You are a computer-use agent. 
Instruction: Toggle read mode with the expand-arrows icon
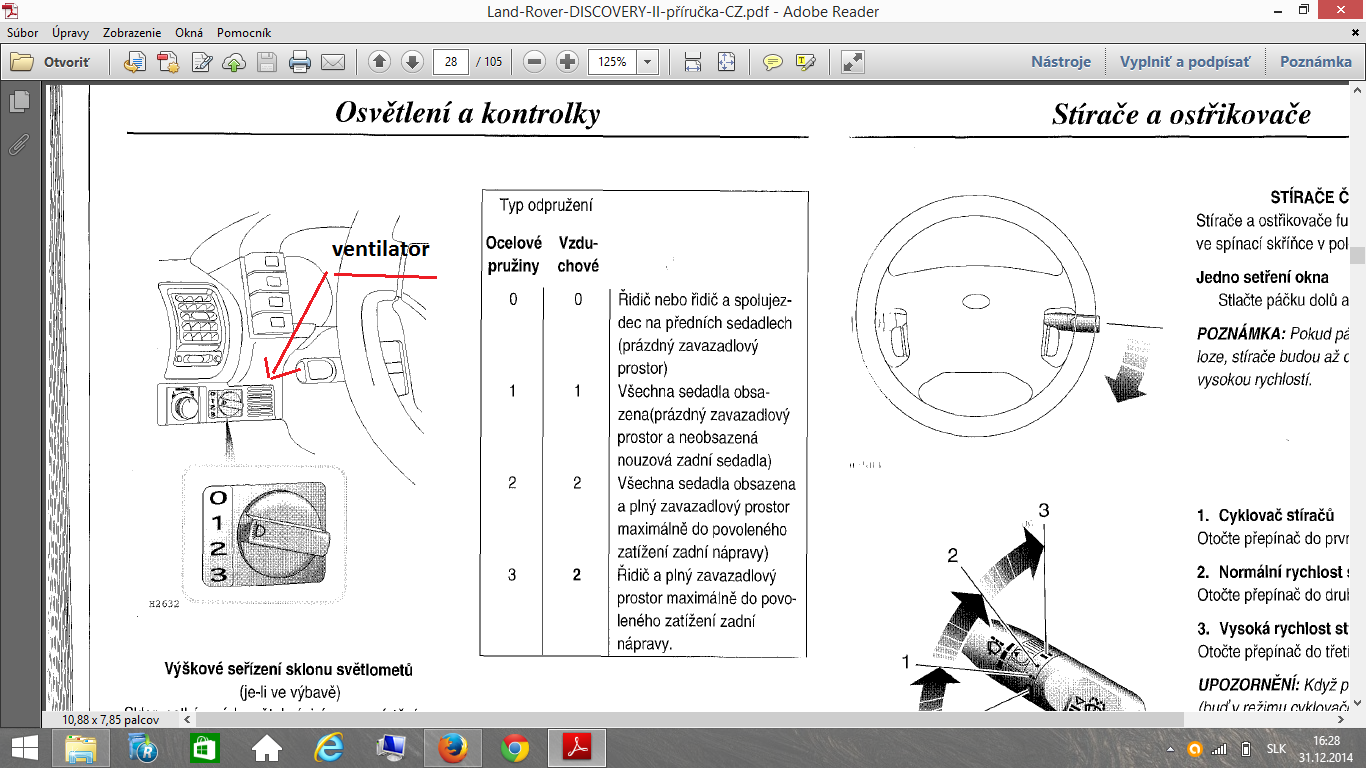pyautogui.click(x=852, y=62)
